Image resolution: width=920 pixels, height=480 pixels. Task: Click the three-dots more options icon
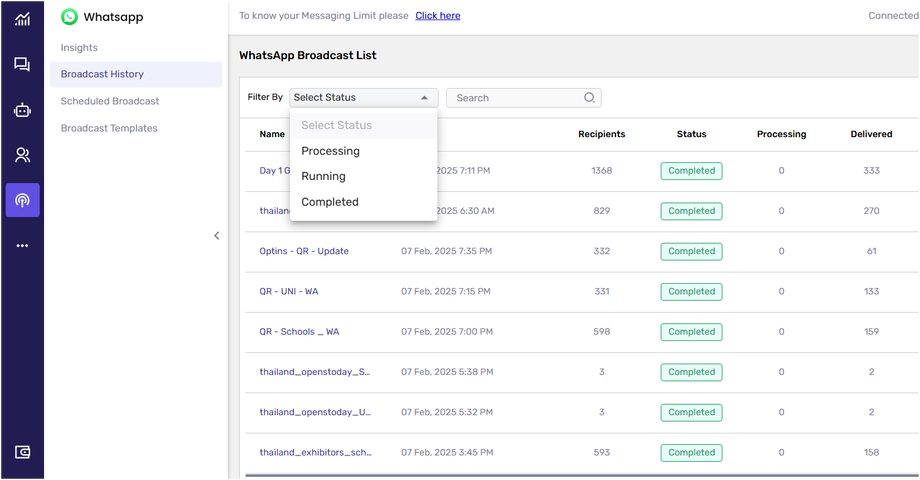click(x=22, y=245)
